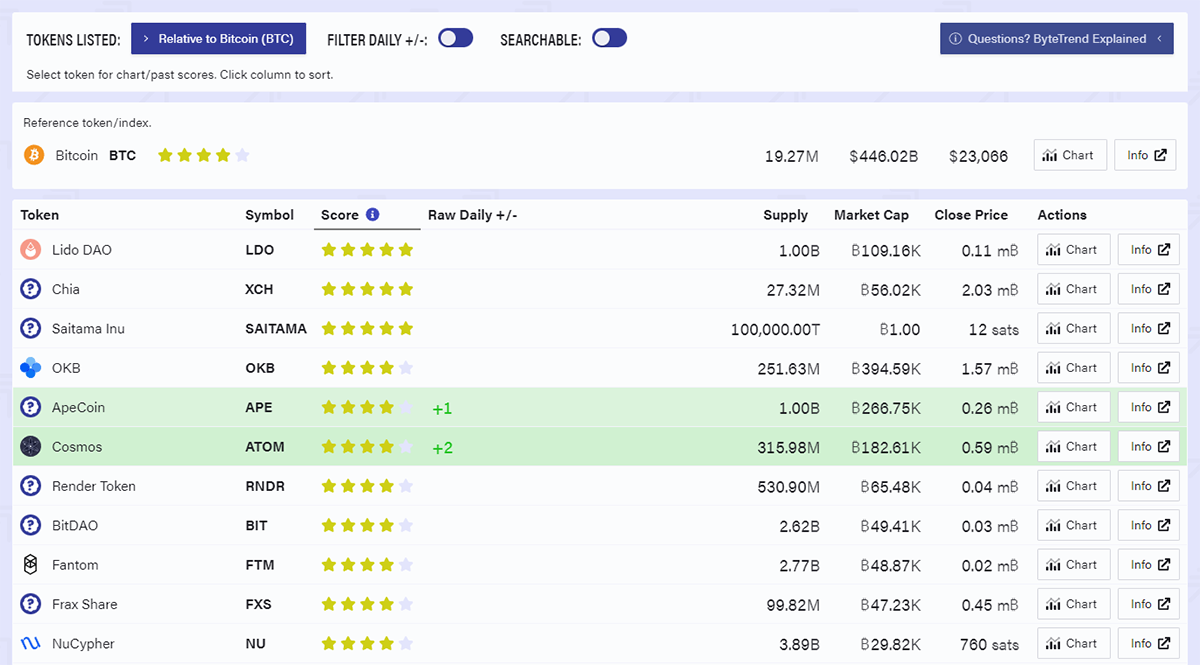Open Info for Cosmos
This screenshot has height=665, width=1200.
pos(1148,447)
